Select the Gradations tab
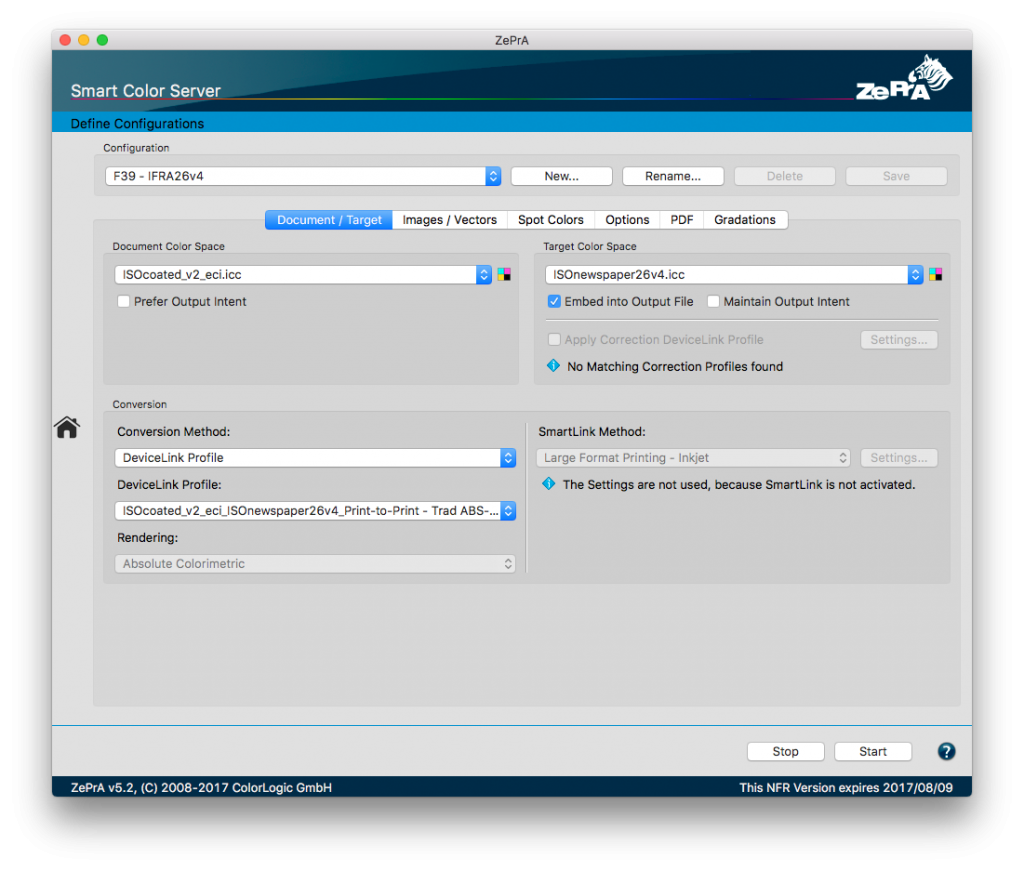 (745, 220)
